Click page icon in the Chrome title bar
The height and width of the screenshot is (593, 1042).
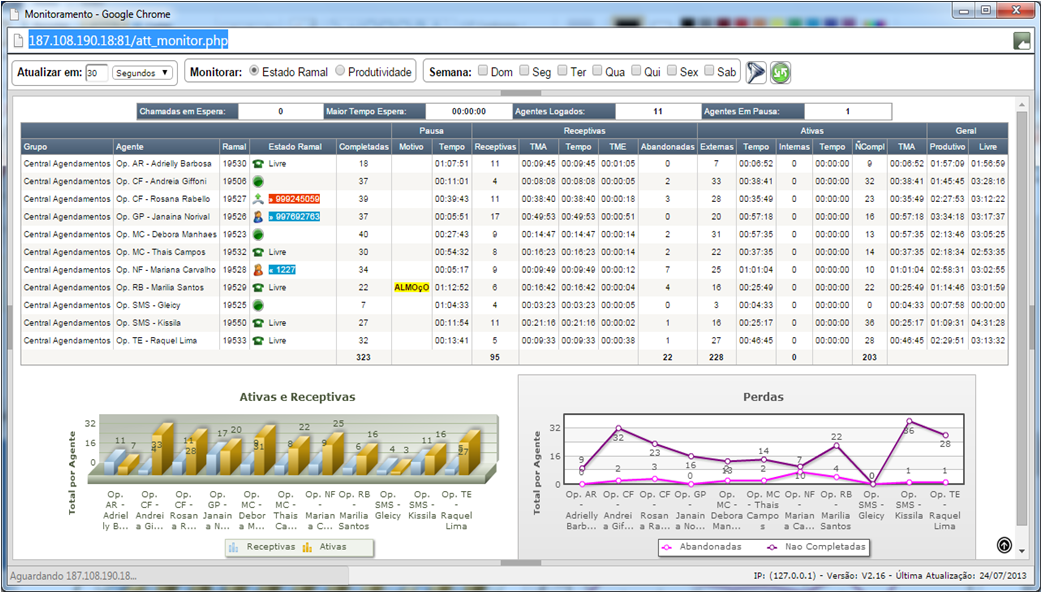pos(14,14)
